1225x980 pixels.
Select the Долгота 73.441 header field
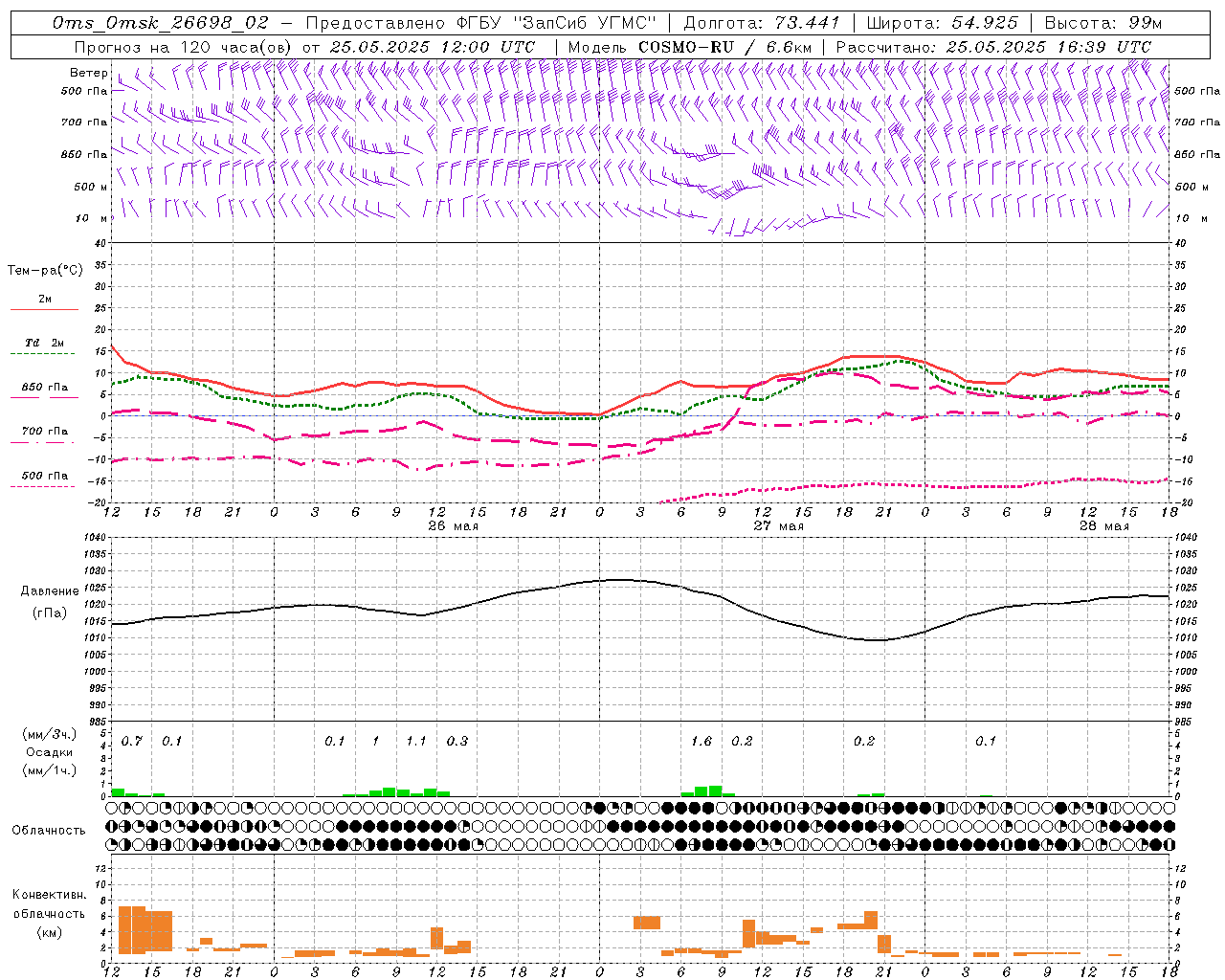[762, 23]
